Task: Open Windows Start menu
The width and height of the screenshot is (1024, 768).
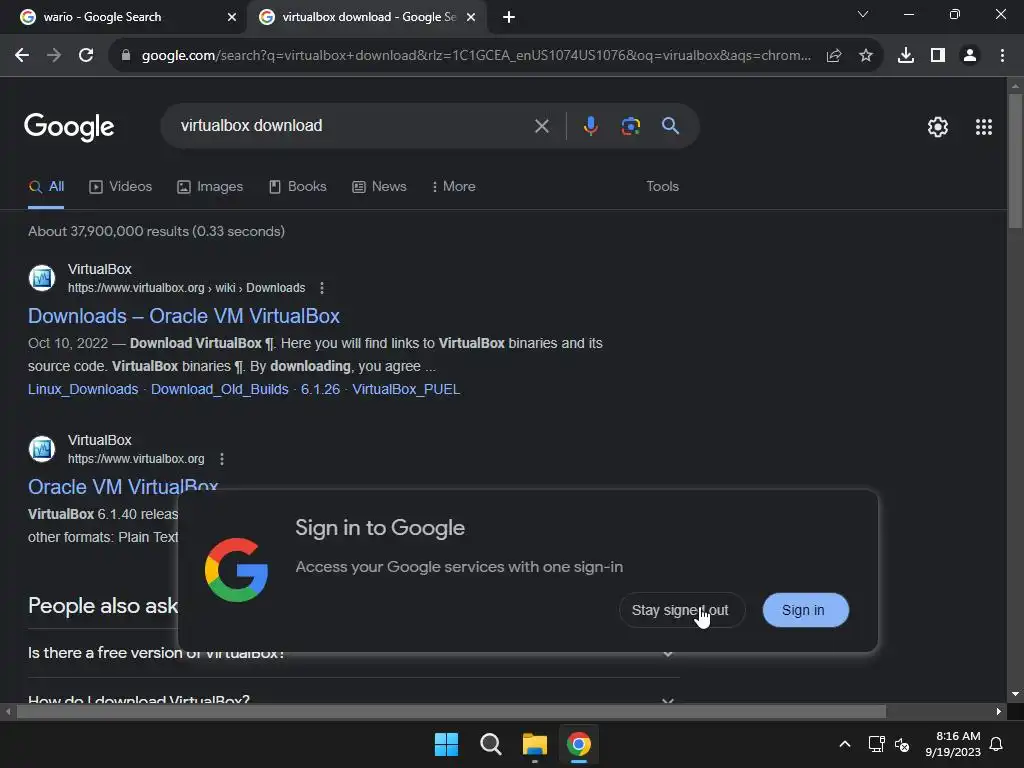Action: (447, 744)
